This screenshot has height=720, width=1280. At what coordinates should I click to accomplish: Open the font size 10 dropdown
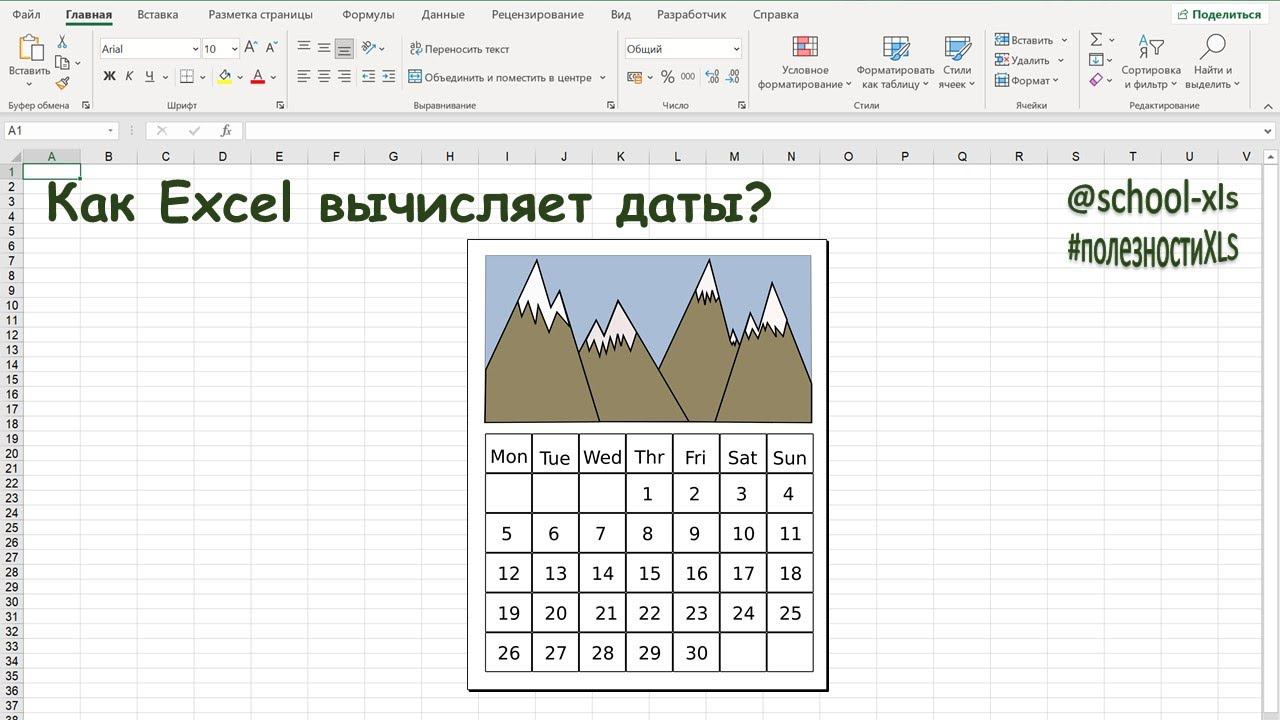234,49
